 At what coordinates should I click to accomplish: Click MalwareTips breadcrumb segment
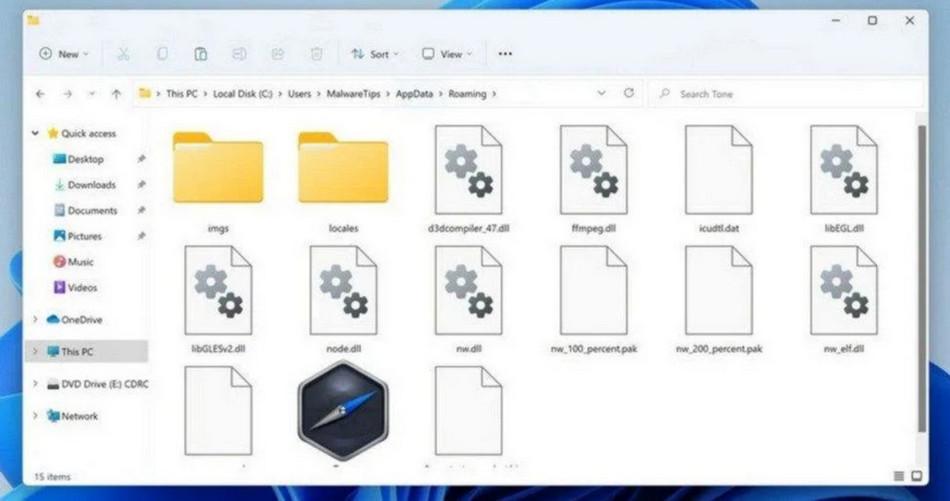(x=354, y=94)
